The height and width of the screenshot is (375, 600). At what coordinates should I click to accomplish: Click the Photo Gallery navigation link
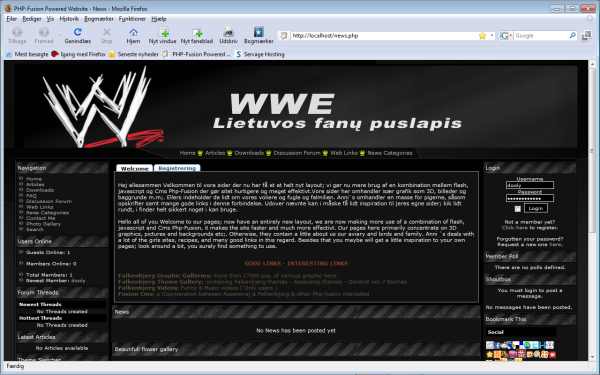pyautogui.click(x=43, y=224)
